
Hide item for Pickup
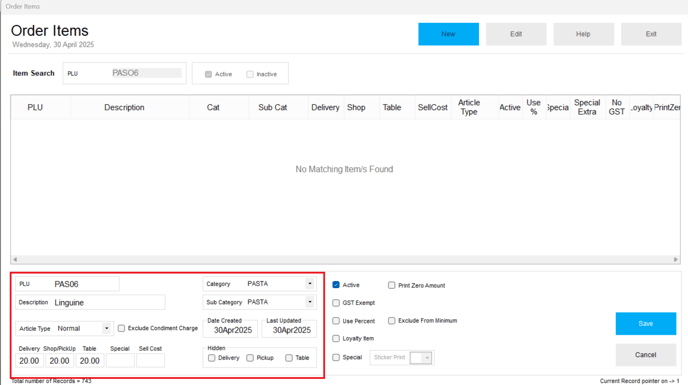coord(250,358)
